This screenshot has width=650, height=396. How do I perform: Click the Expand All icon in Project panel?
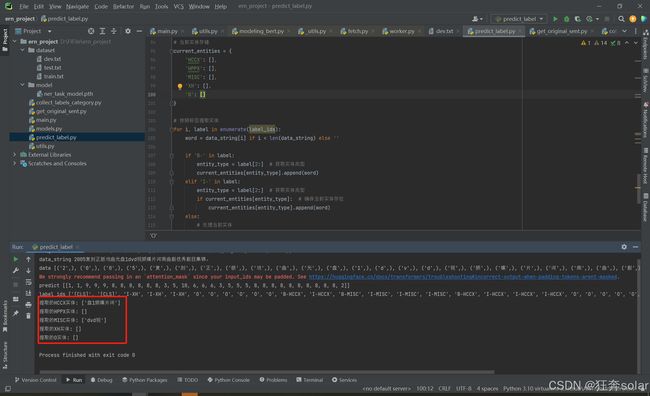tap(102, 31)
